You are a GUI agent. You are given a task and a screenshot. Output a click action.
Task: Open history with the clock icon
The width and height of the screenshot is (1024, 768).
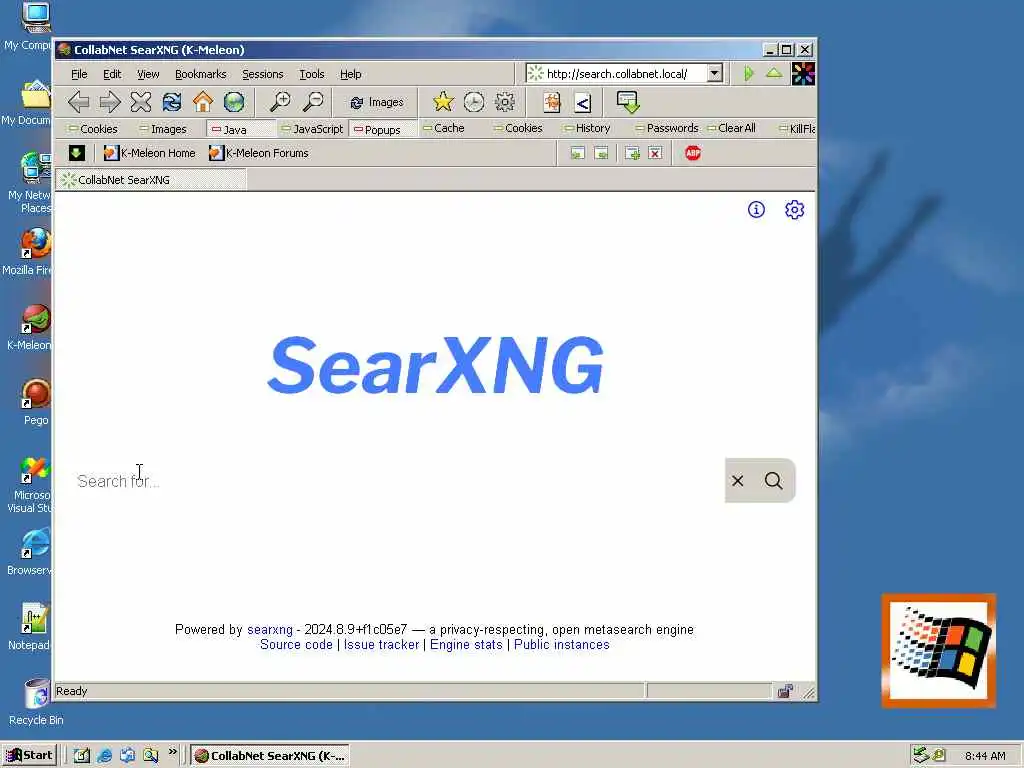[474, 102]
